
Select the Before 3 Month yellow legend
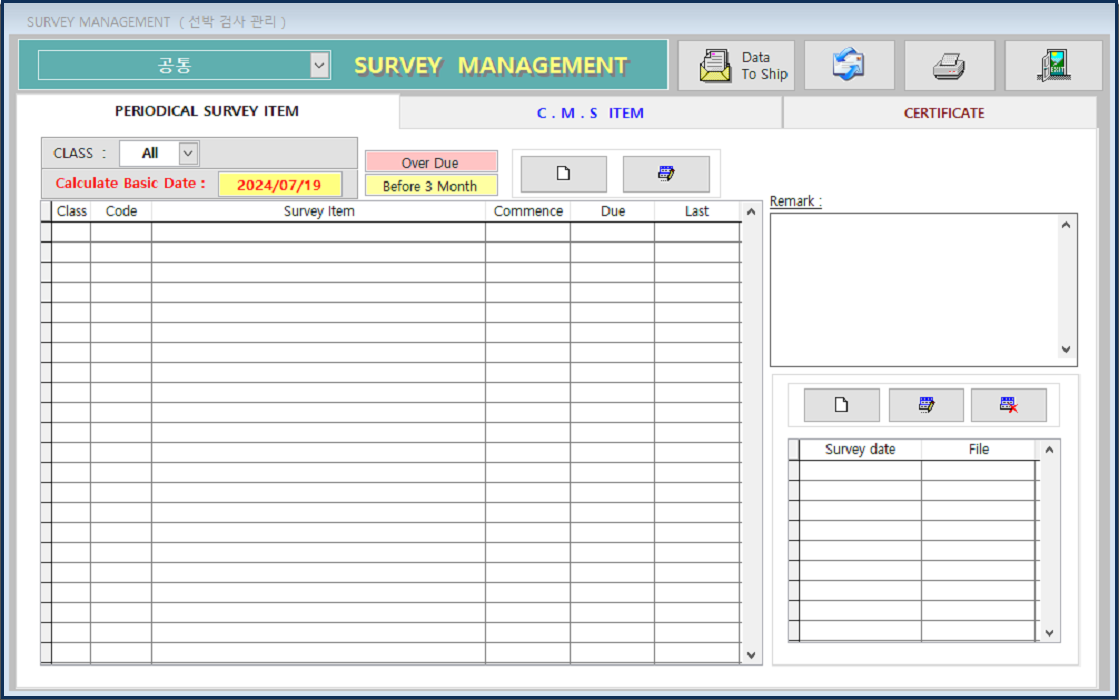tap(430, 186)
